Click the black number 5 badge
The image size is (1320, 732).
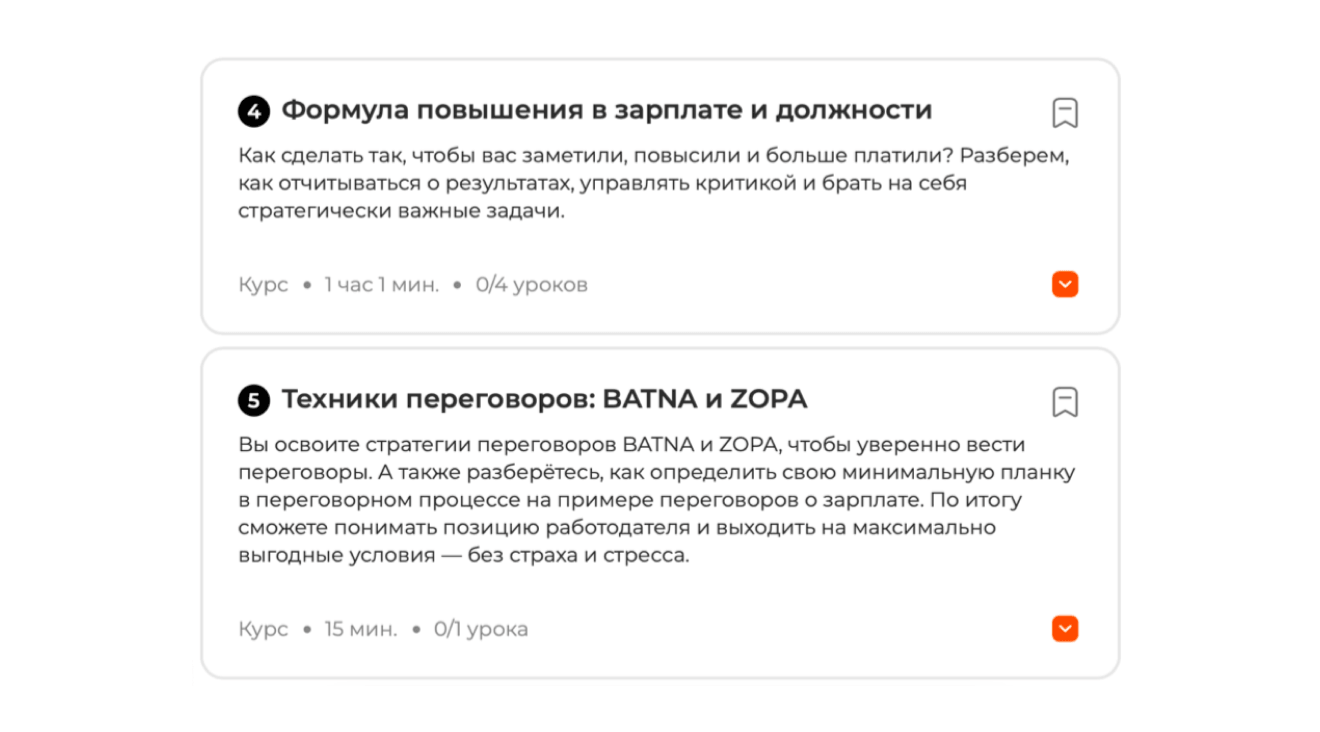(x=254, y=401)
